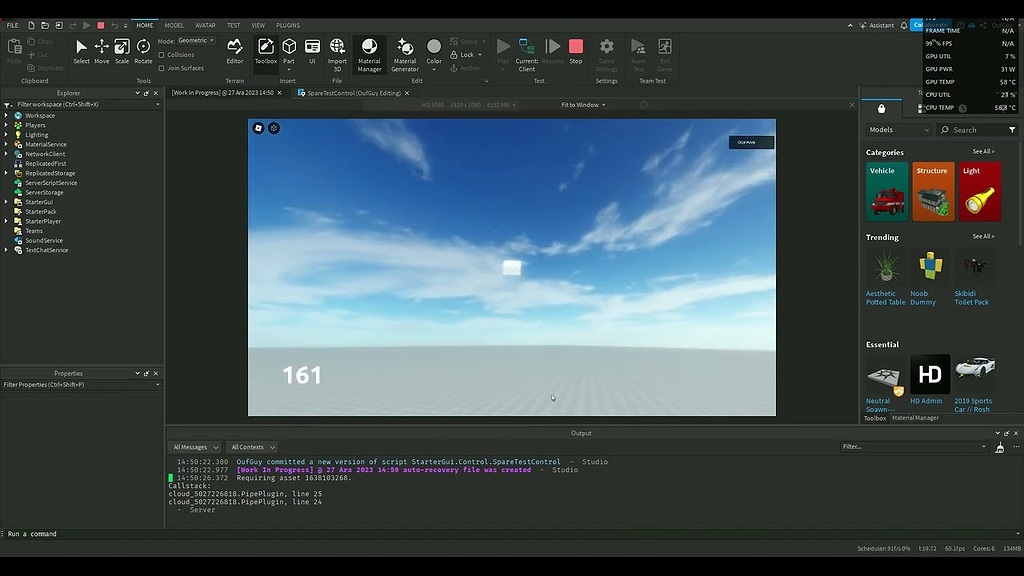Expand the StarterGui node
The width and height of the screenshot is (1024, 576).
[x=7, y=202]
